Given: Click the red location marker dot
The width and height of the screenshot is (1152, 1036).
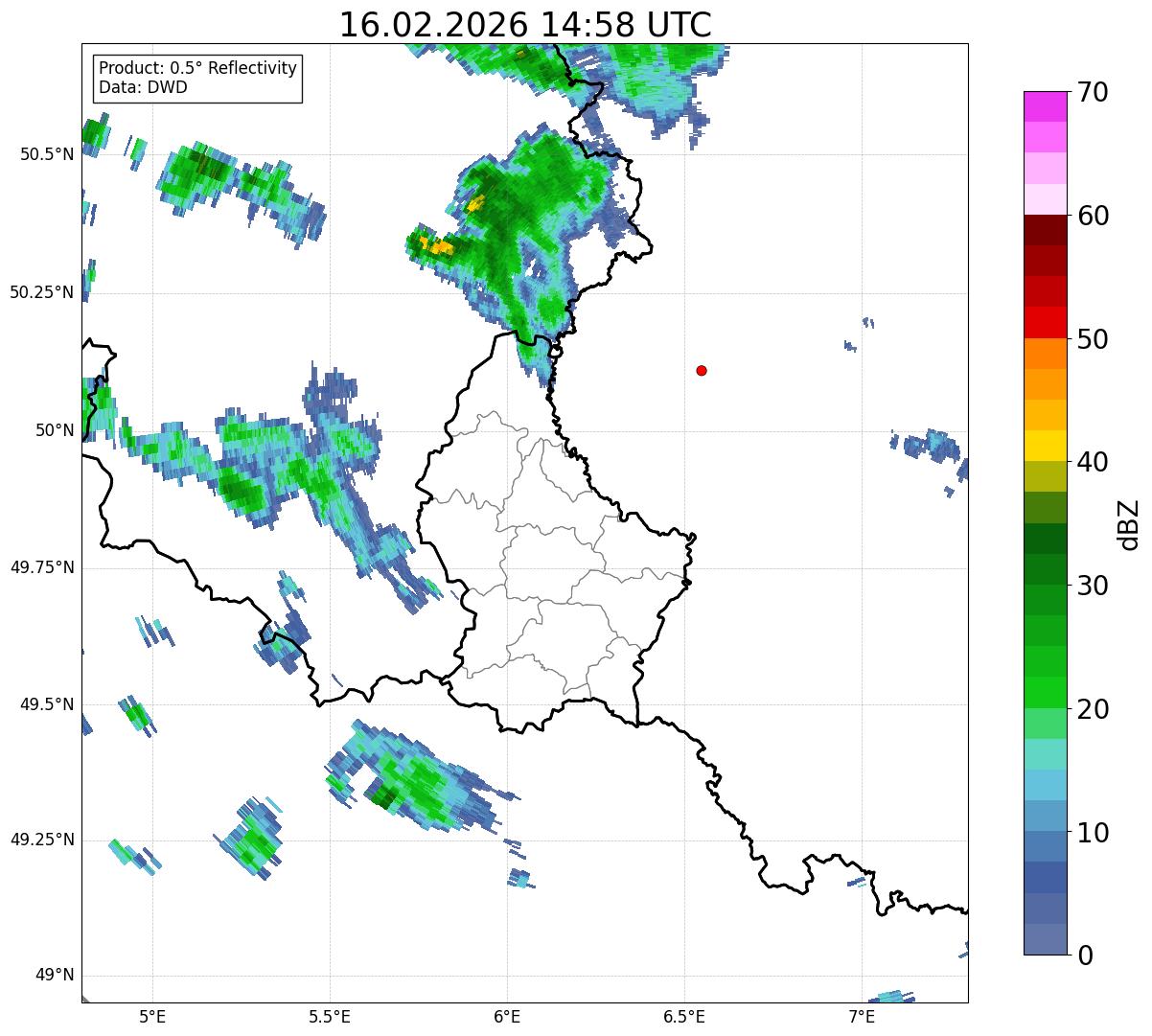Looking at the screenshot, I should [x=702, y=370].
